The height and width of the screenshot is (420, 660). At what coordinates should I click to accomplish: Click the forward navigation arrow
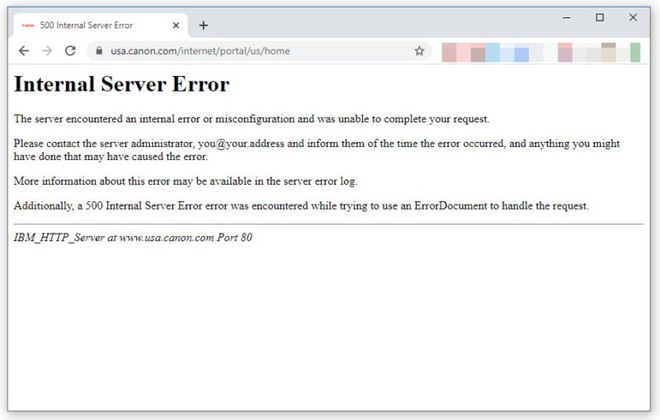(x=47, y=51)
